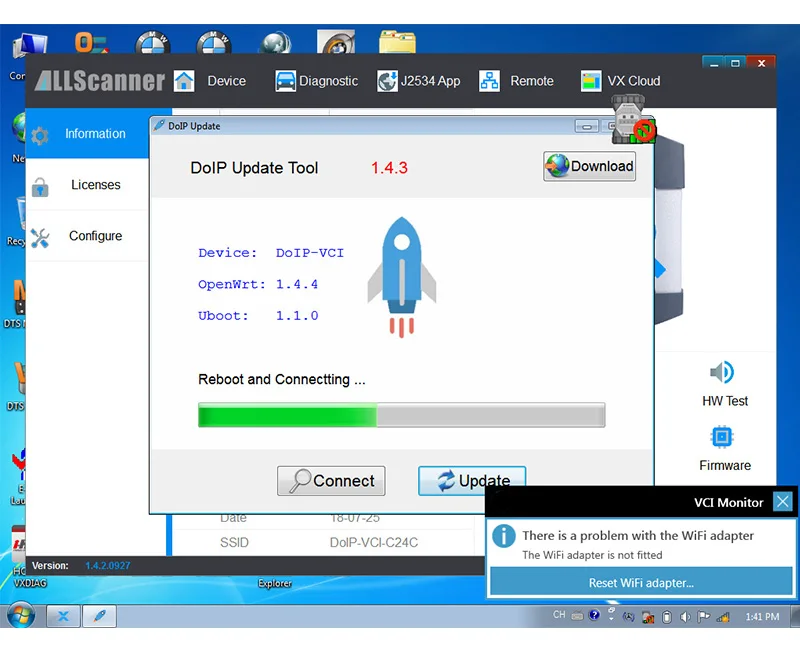Click the J2534 App globe icon

click(x=387, y=81)
